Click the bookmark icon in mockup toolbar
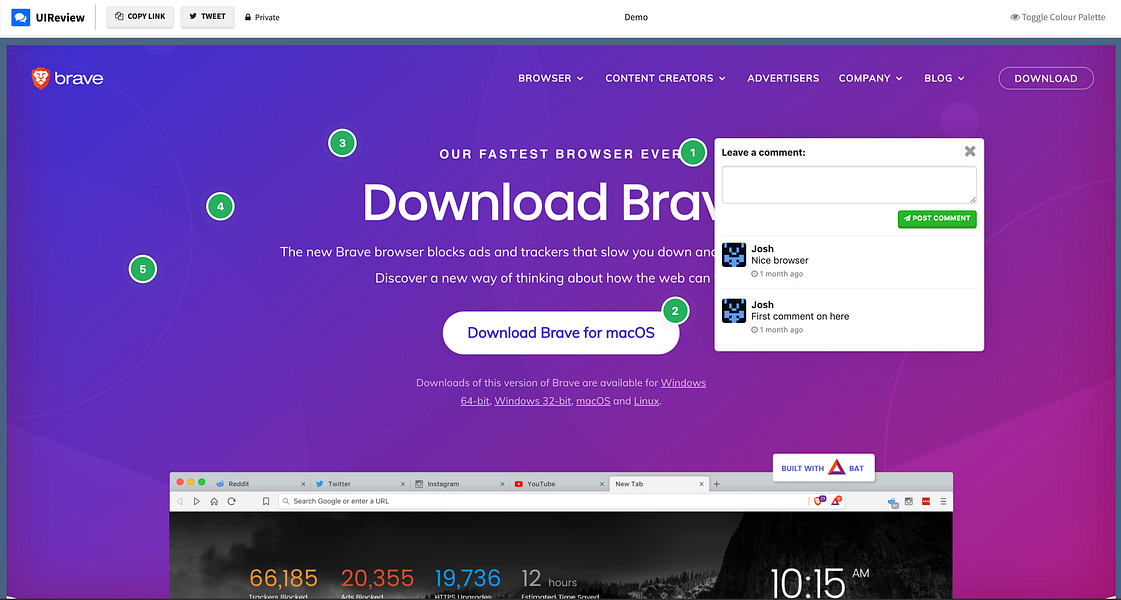Image resolution: width=1121 pixels, height=600 pixels. tap(265, 501)
